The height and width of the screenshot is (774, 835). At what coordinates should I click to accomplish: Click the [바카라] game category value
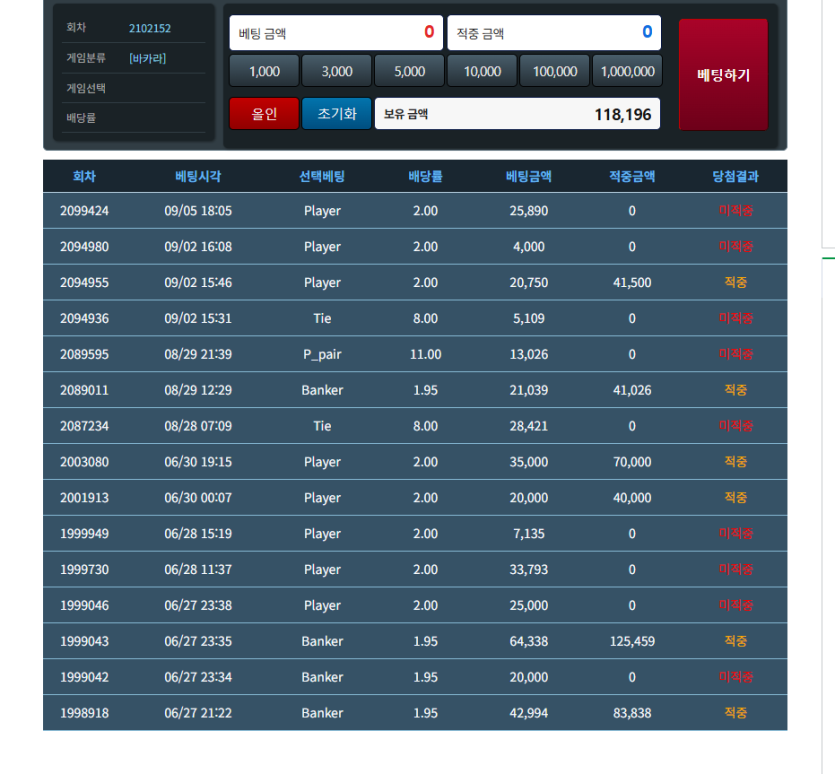point(148,58)
